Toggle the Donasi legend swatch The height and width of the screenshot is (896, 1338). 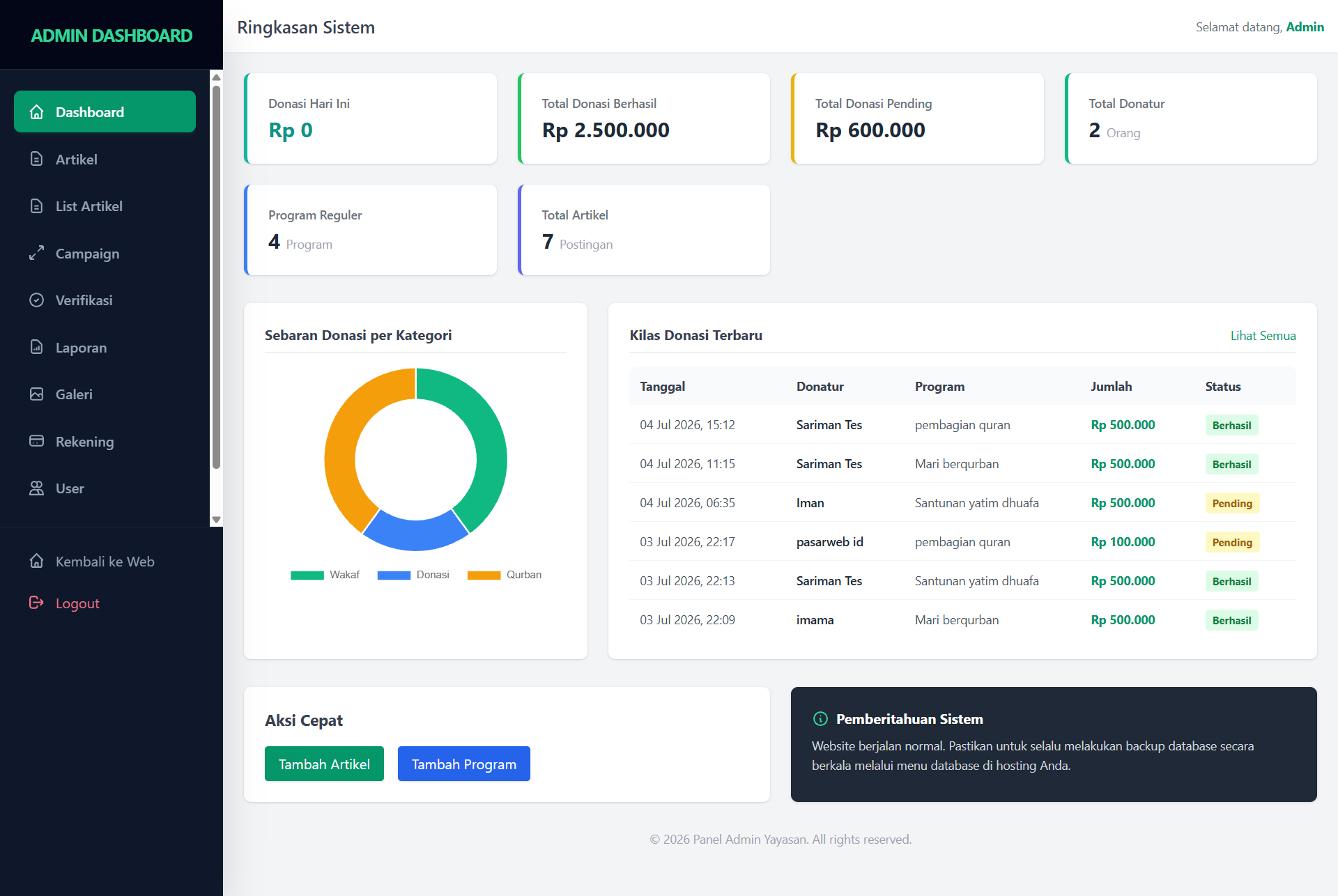[x=394, y=576]
